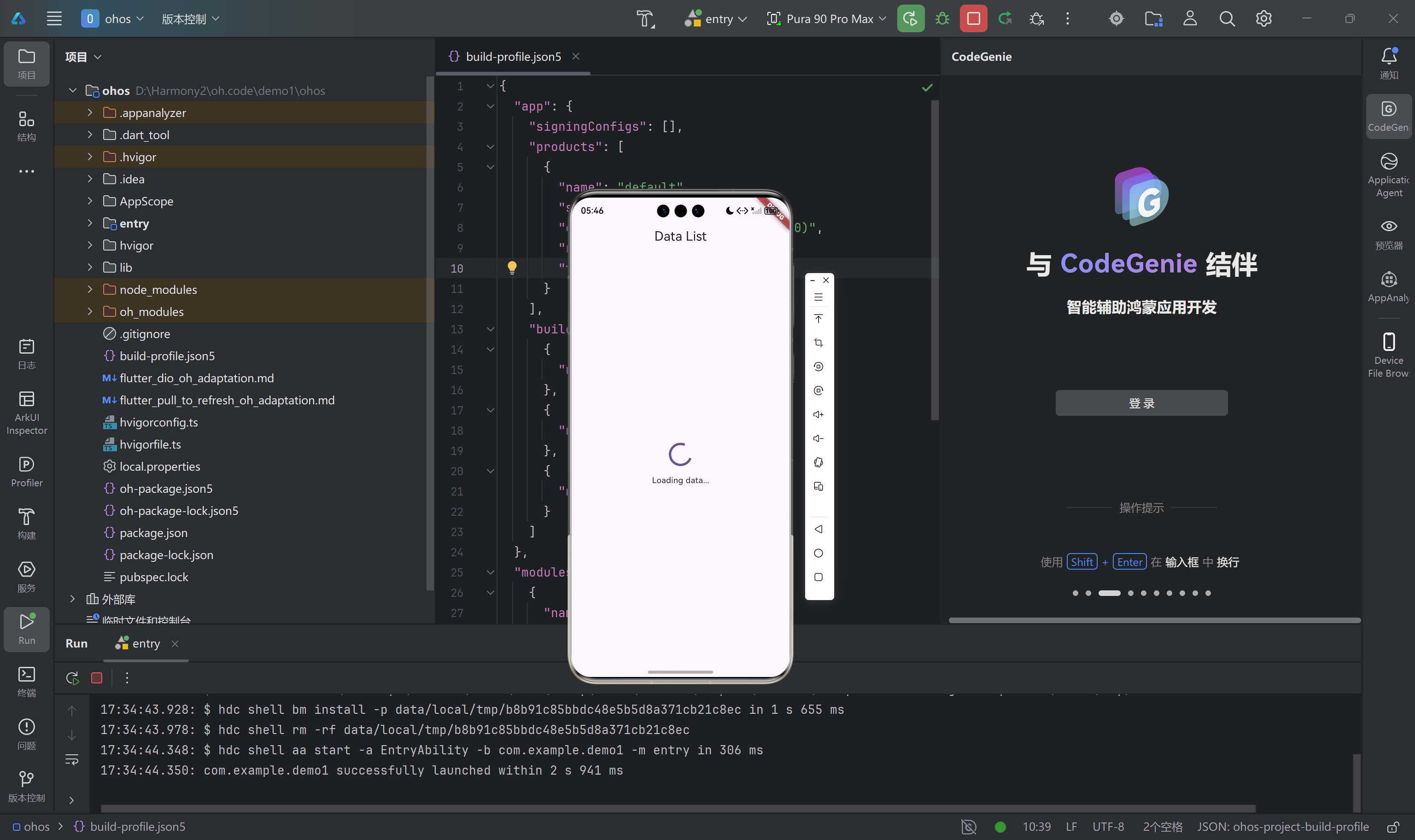Click the green Debug bug icon
Image resolution: width=1415 pixels, height=840 pixels.
pyautogui.click(x=942, y=19)
